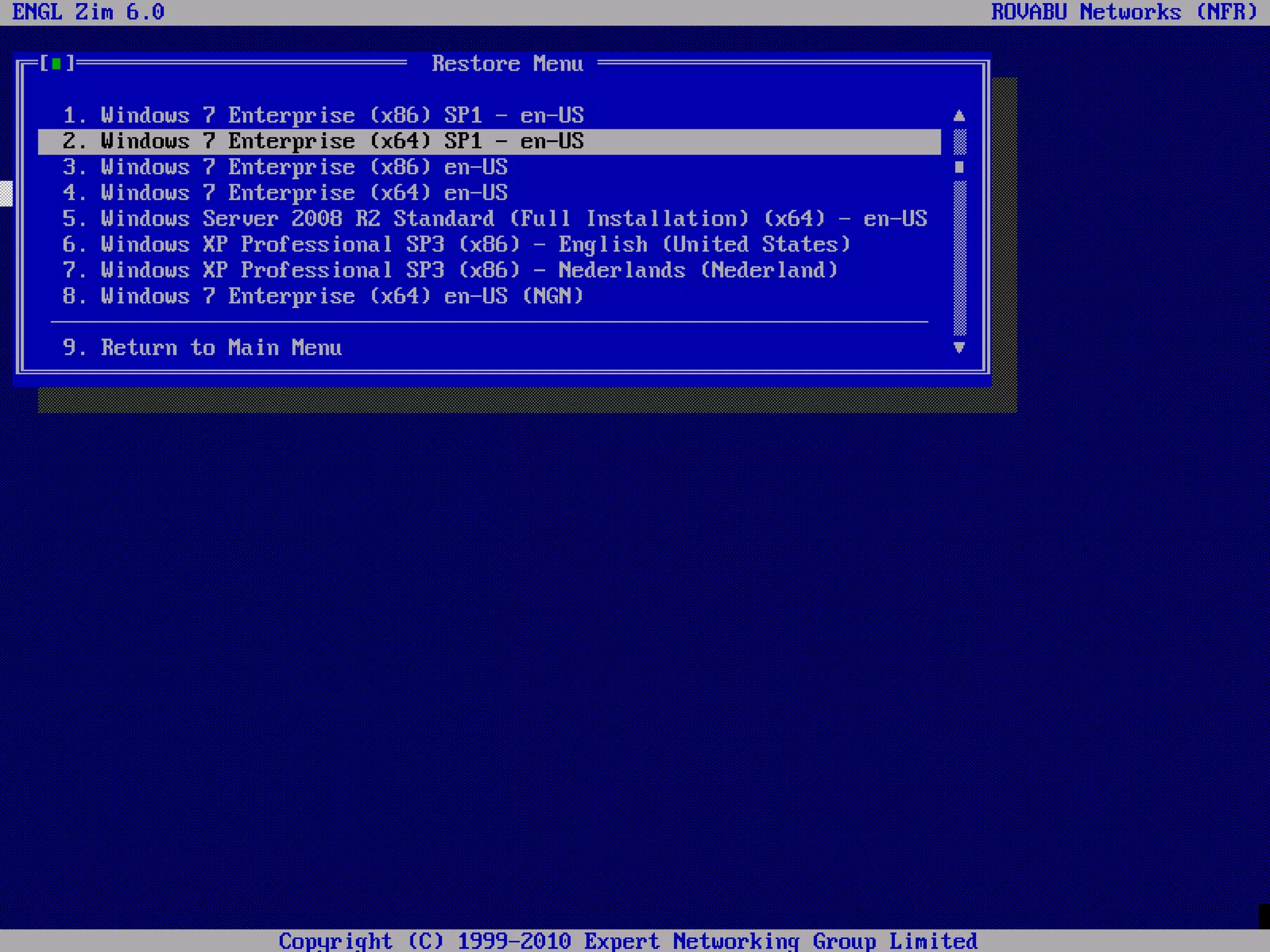The width and height of the screenshot is (1270, 952).
Task: Select Windows Server 2008 R2 Standard entry
Action: (494, 219)
